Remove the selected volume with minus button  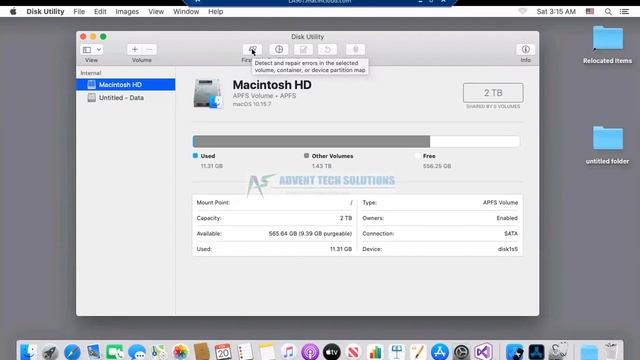pos(149,49)
